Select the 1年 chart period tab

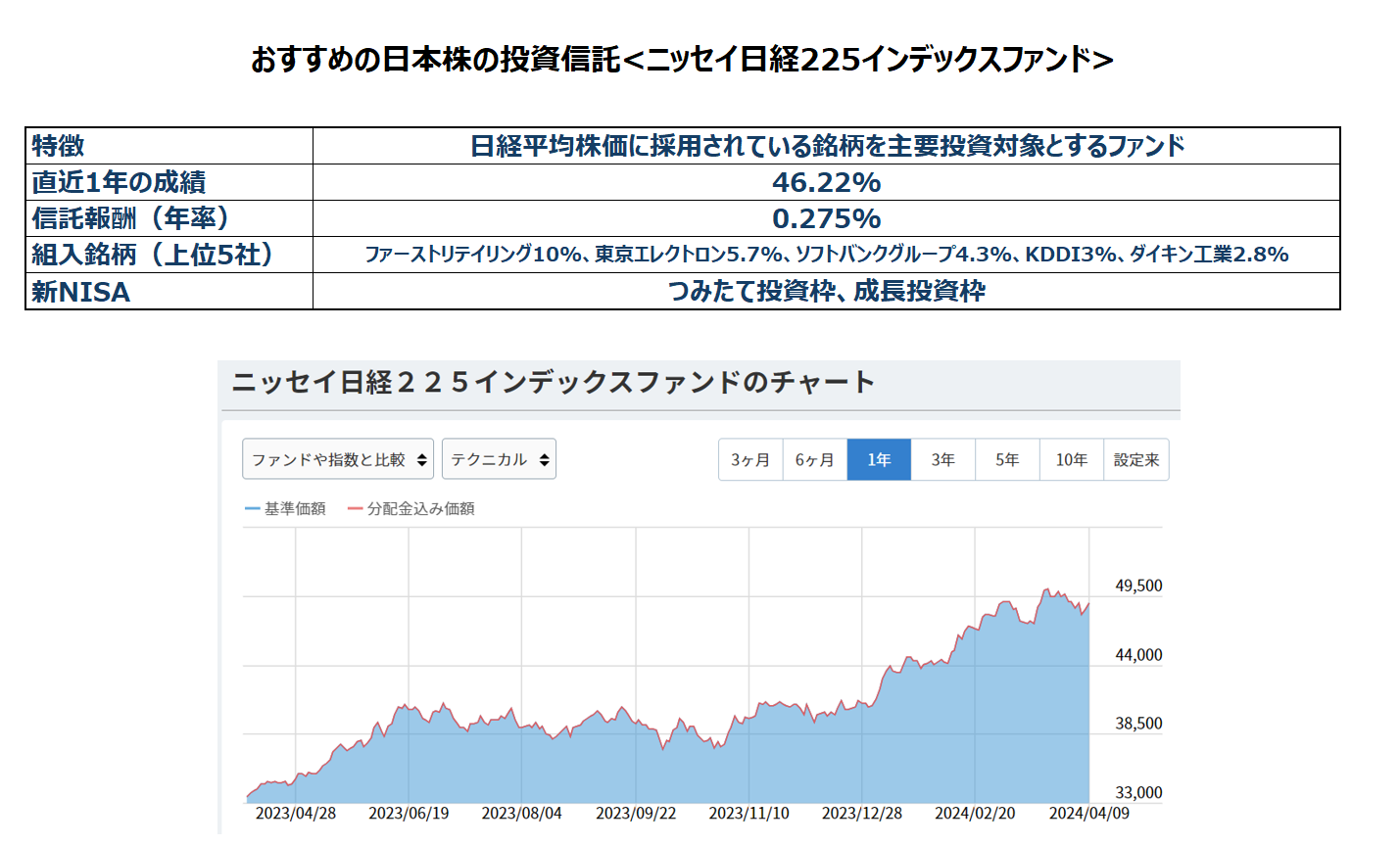pyautogui.click(x=879, y=460)
